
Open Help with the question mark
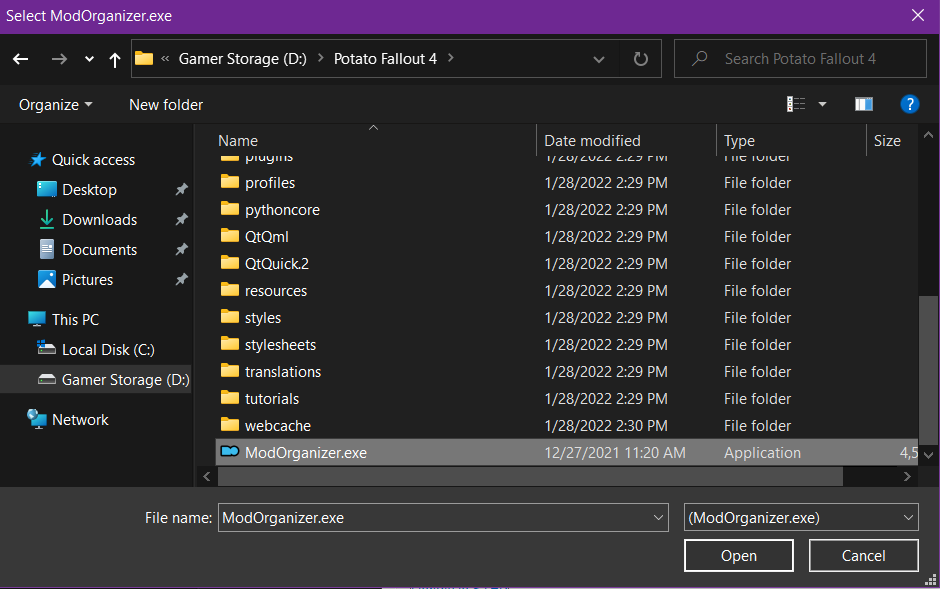[x=909, y=104]
